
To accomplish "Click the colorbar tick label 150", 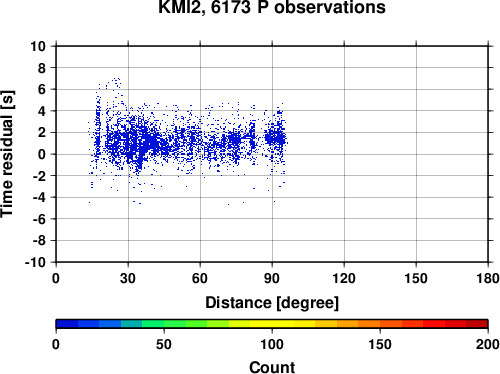I will point(380,345).
